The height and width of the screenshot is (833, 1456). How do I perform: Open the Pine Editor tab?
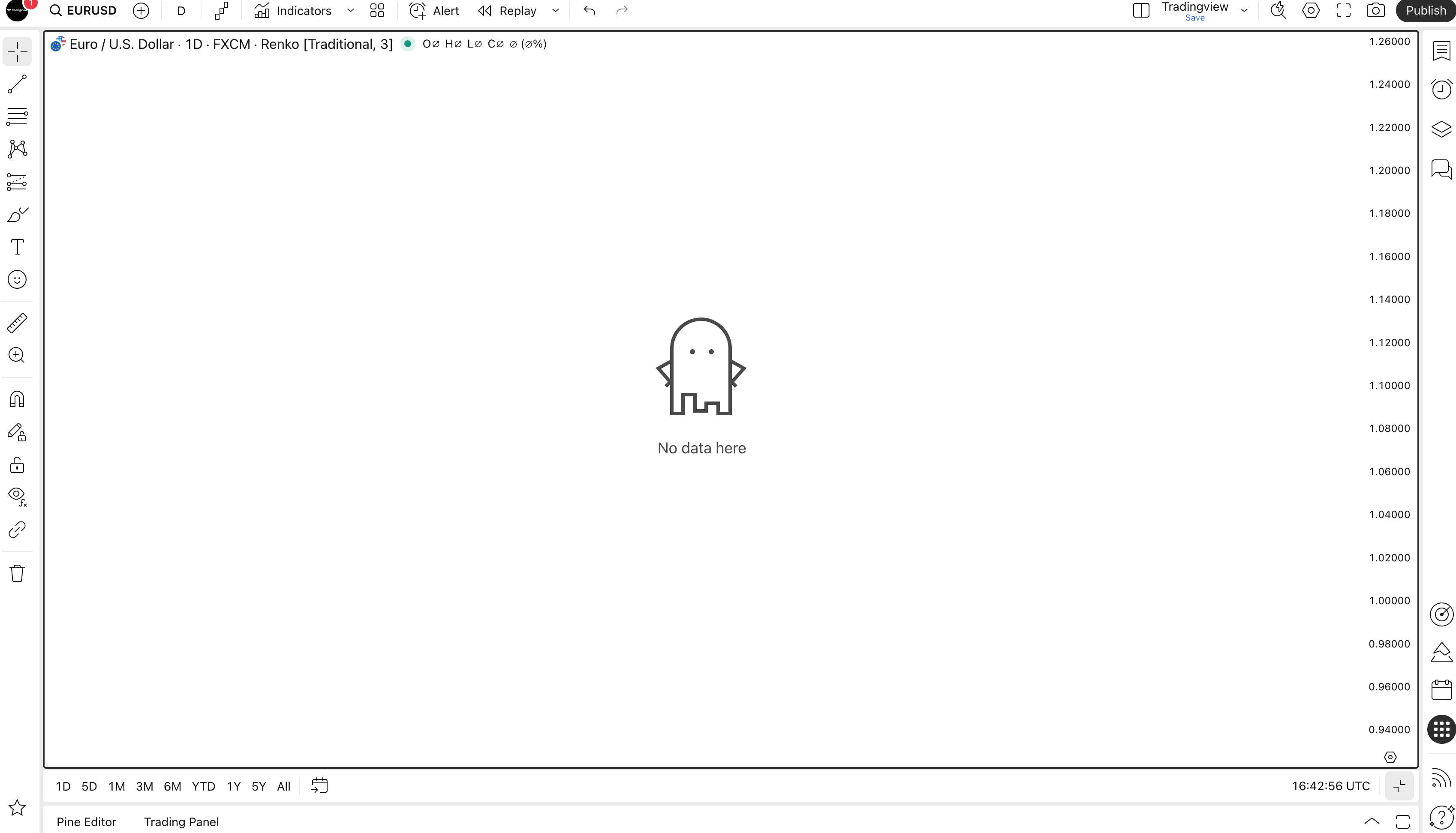87,821
